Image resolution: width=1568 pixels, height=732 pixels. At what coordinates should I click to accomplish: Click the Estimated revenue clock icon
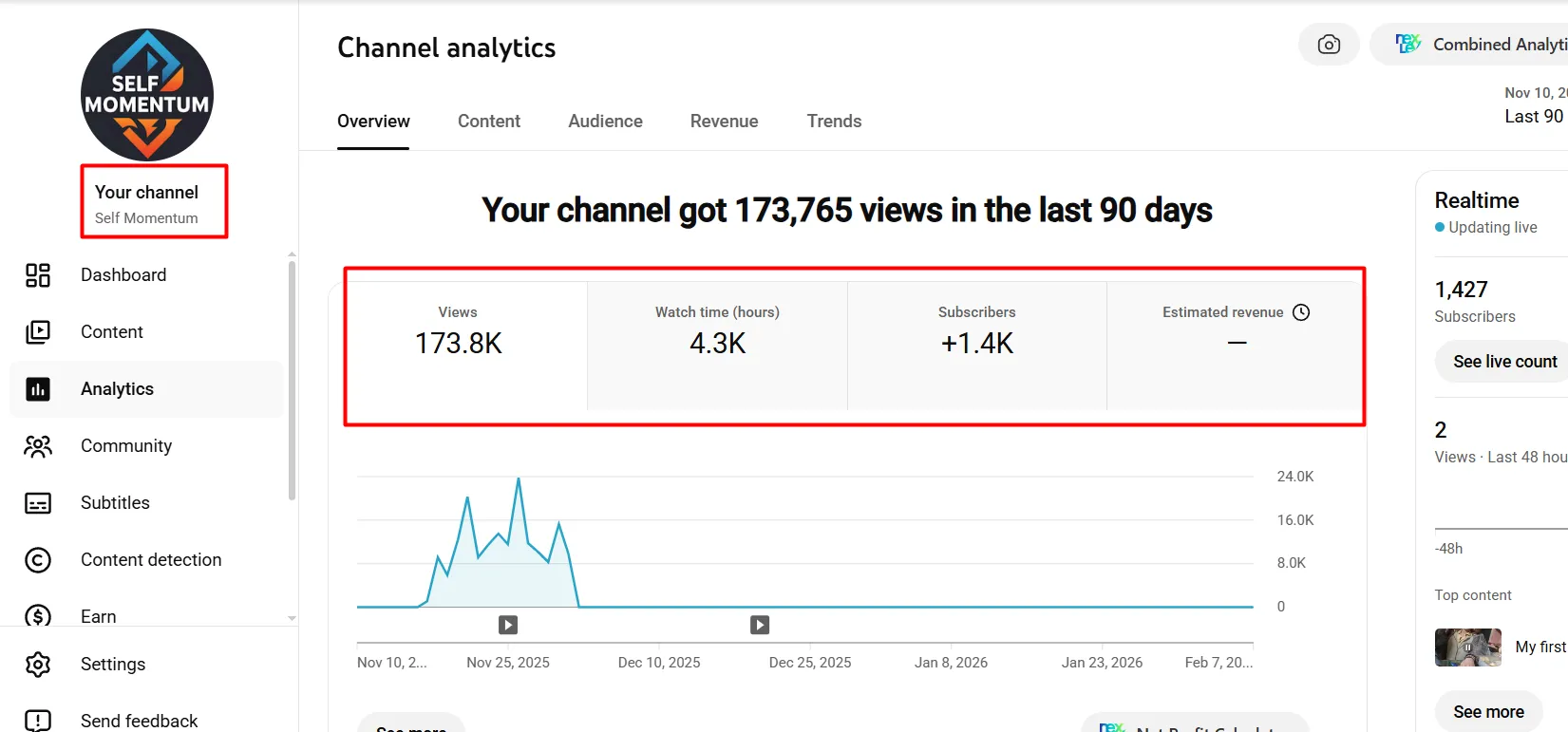[1301, 312]
